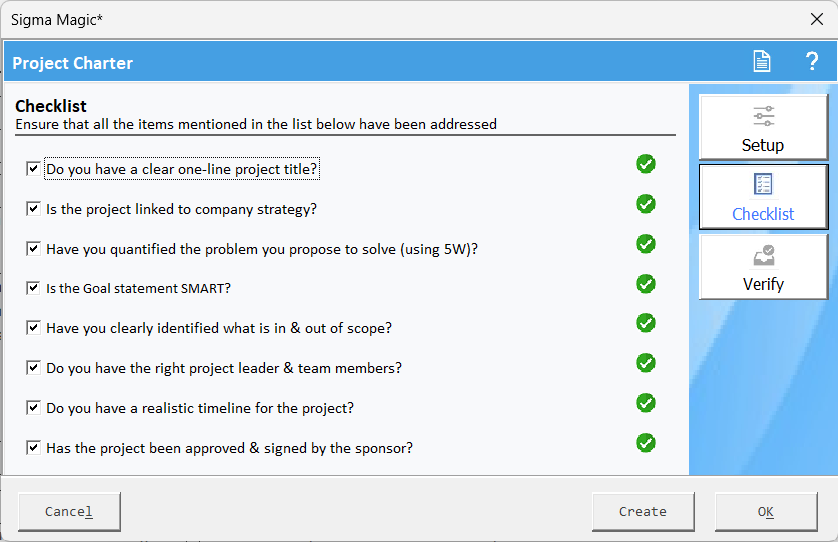
Task: Close the Sigma Magic dialog window
Action: click(x=816, y=19)
